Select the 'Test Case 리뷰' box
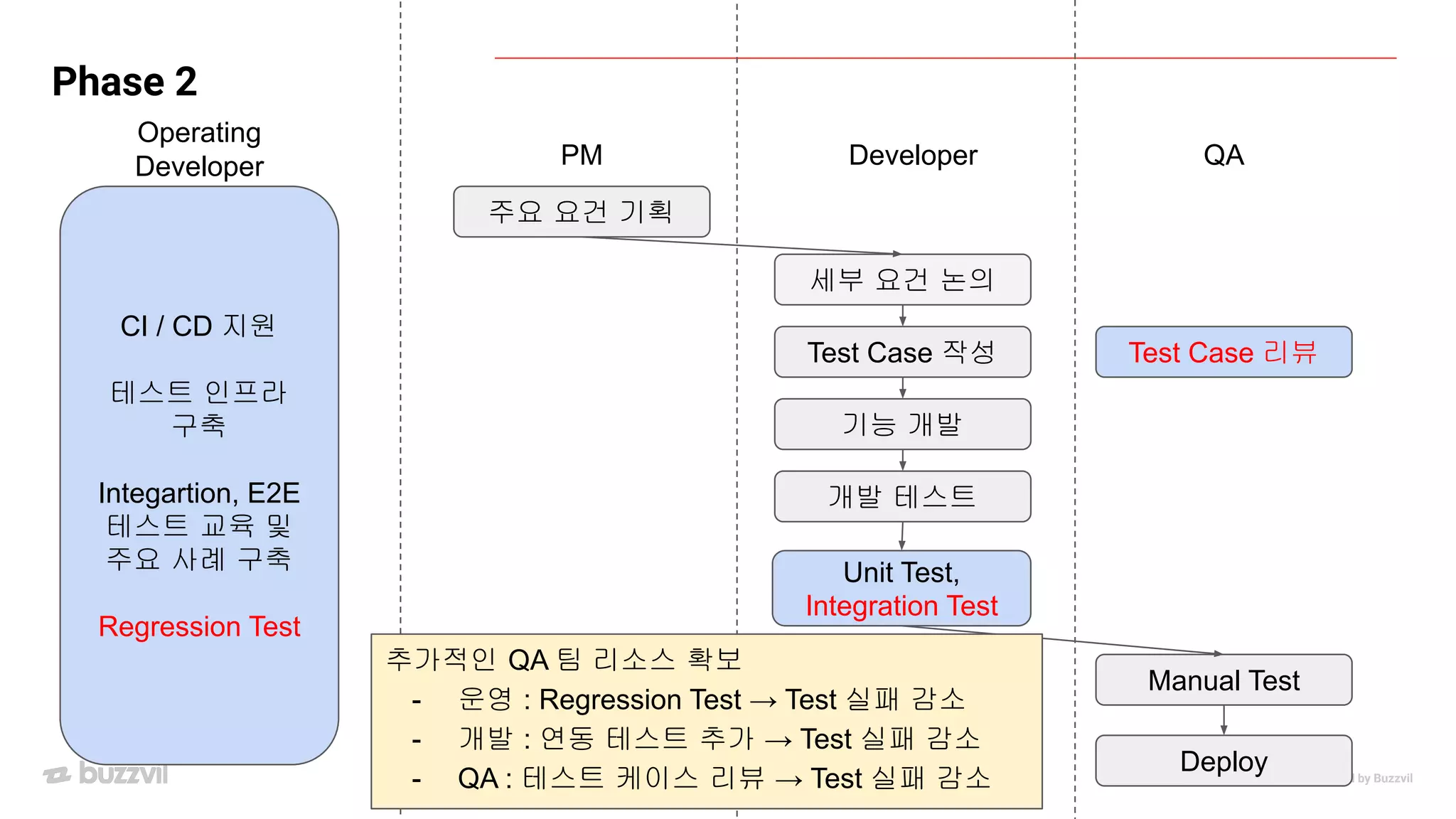 click(x=1224, y=352)
